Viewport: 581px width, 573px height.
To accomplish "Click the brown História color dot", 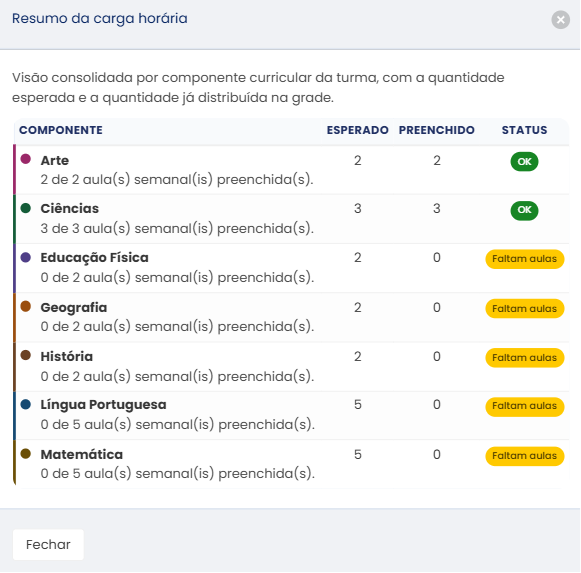I will (26, 355).
